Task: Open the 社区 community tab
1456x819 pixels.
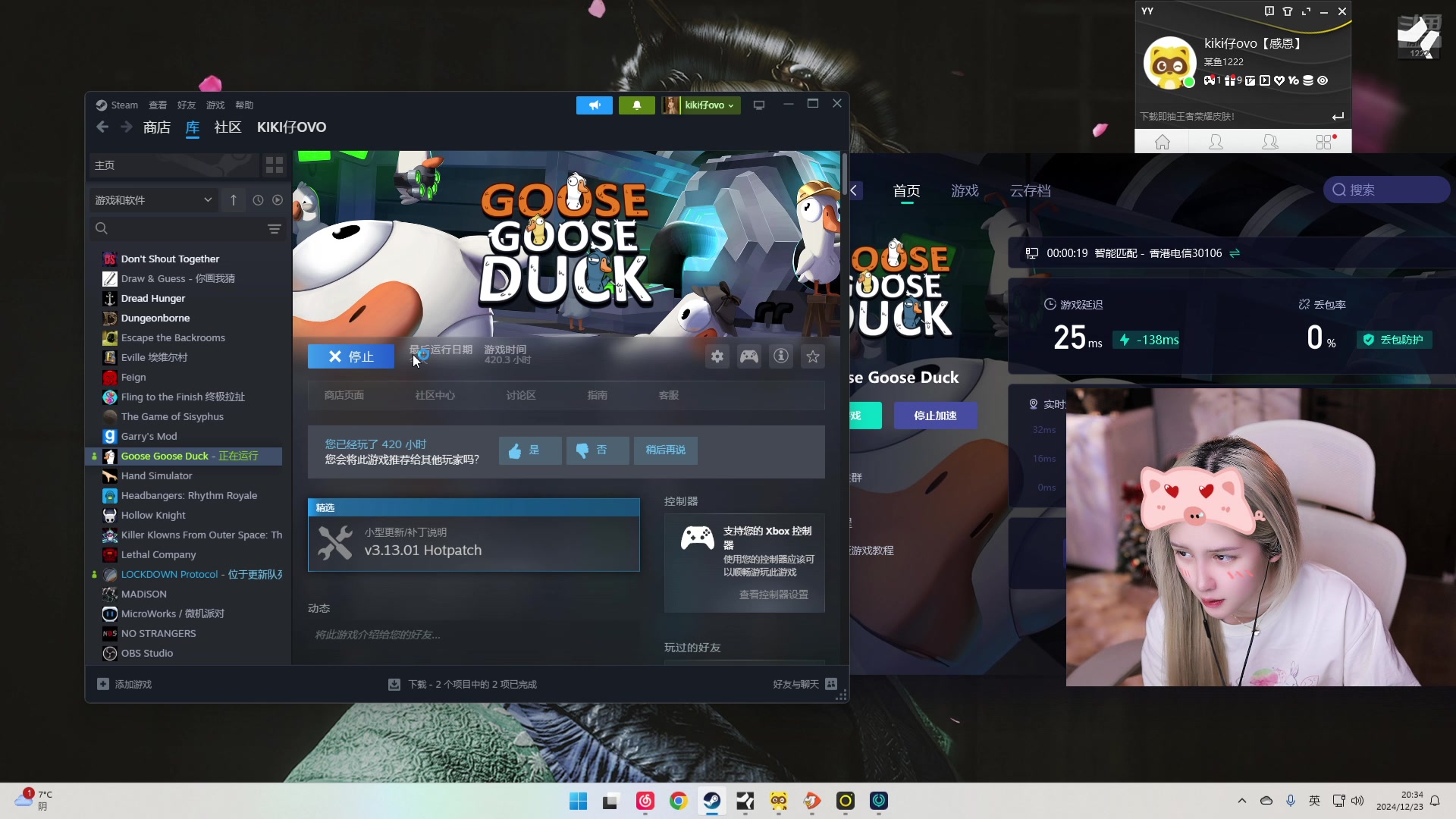Action: pyautogui.click(x=227, y=127)
